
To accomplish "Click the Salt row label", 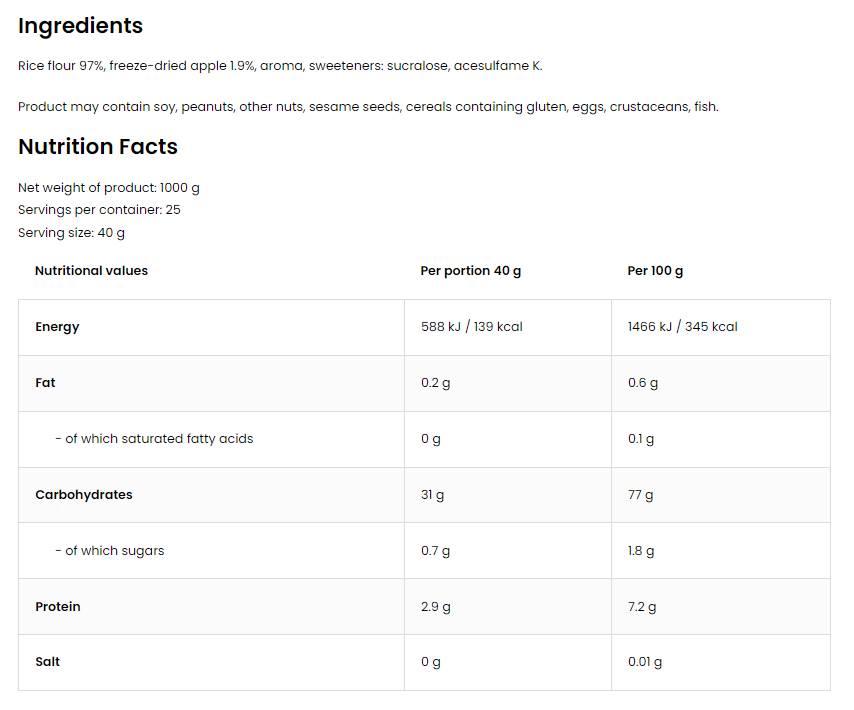I will point(47,662).
